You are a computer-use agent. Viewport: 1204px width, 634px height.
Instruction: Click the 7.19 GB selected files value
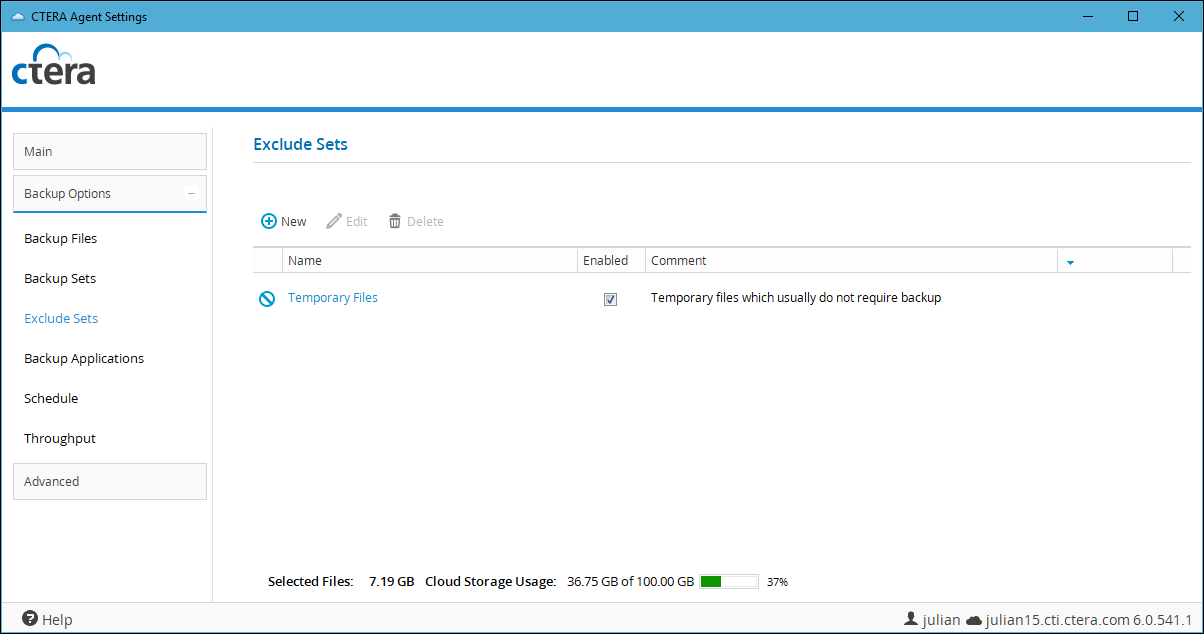pyautogui.click(x=391, y=581)
